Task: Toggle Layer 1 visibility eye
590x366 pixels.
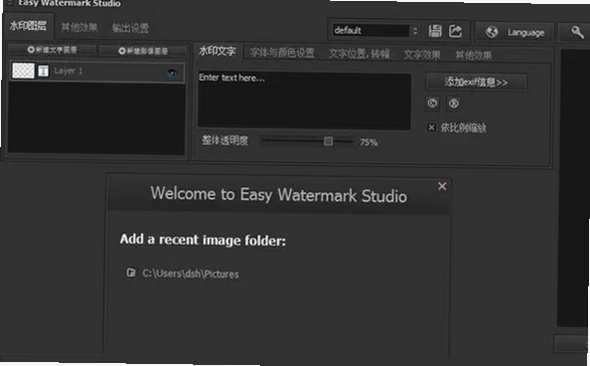Action: 172,73
